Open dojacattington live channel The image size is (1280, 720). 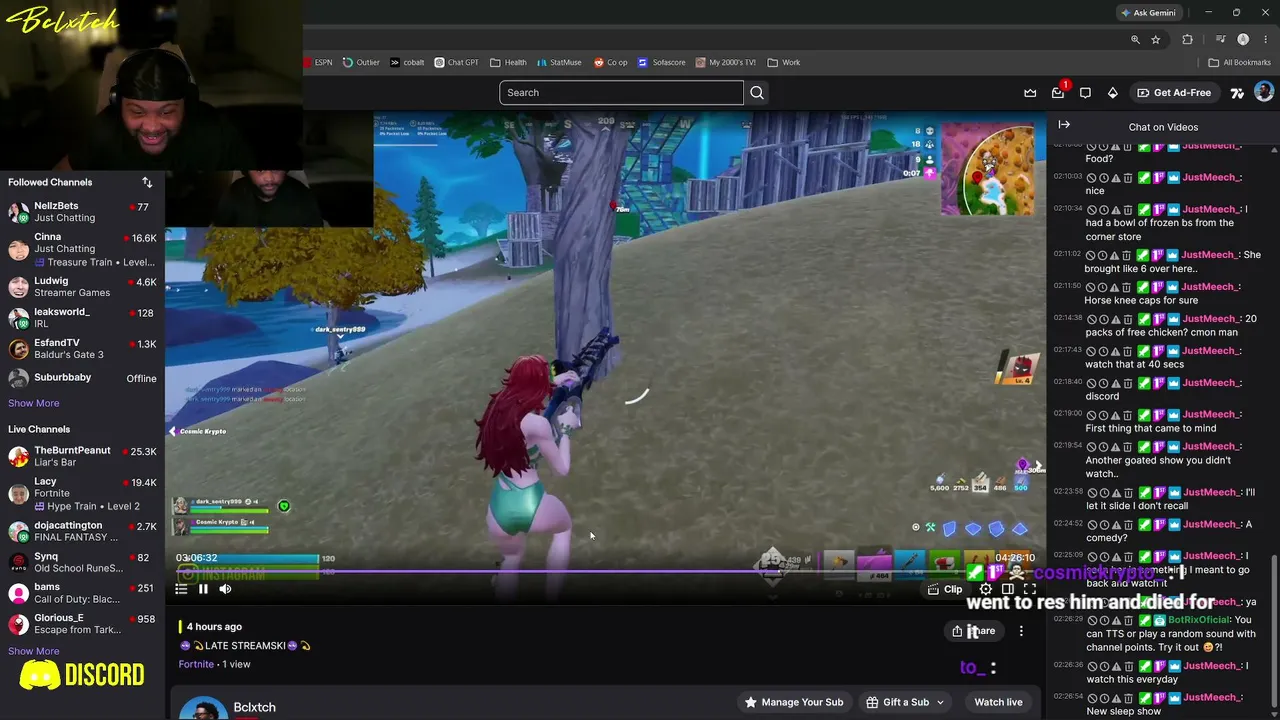pos(82,531)
